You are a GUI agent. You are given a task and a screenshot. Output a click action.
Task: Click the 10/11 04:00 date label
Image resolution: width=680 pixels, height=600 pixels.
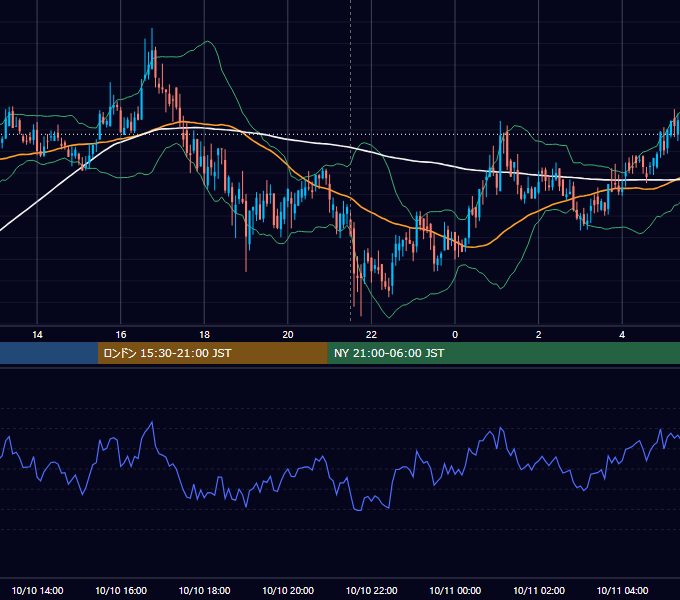coord(622,590)
